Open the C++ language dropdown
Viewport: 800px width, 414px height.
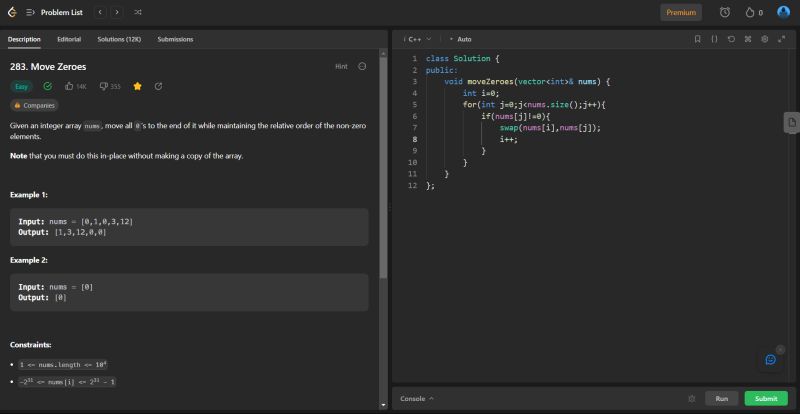(418, 39)
